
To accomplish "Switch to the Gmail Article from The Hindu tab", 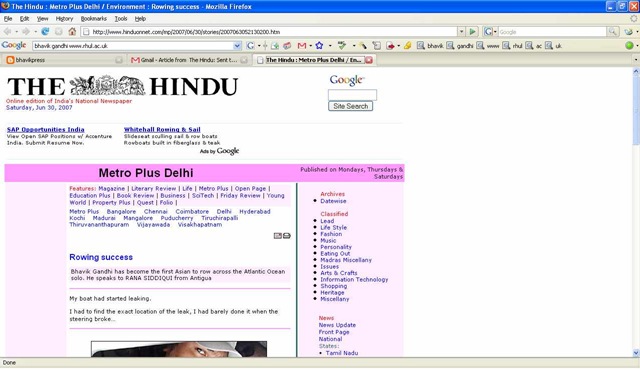I will (x=189, y=60).
